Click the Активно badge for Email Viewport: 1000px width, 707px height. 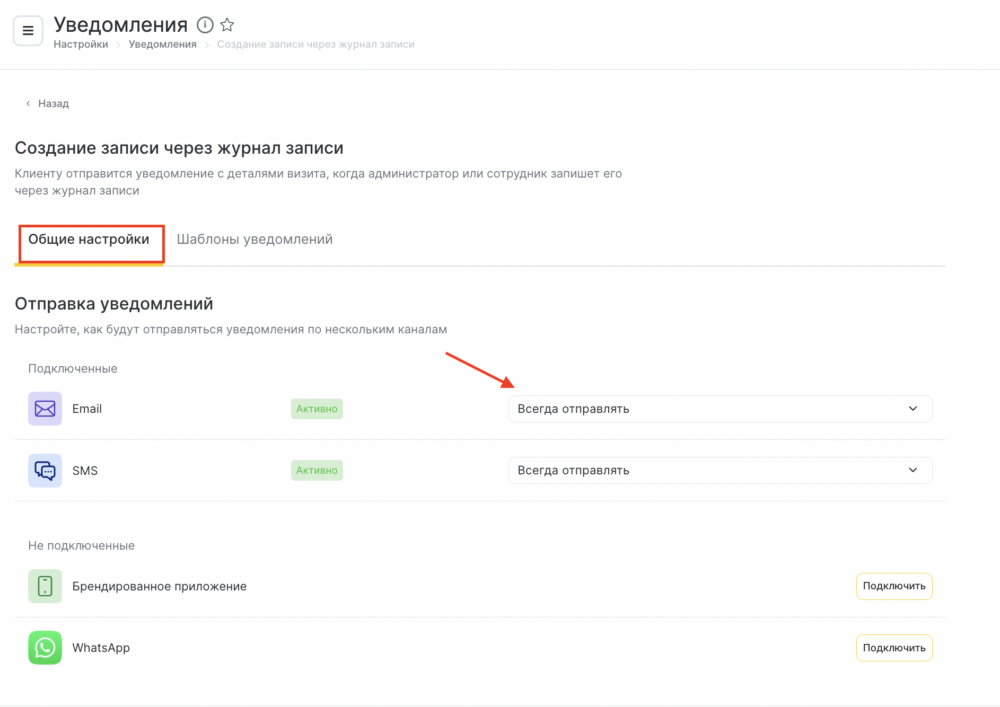click(317, 409)
